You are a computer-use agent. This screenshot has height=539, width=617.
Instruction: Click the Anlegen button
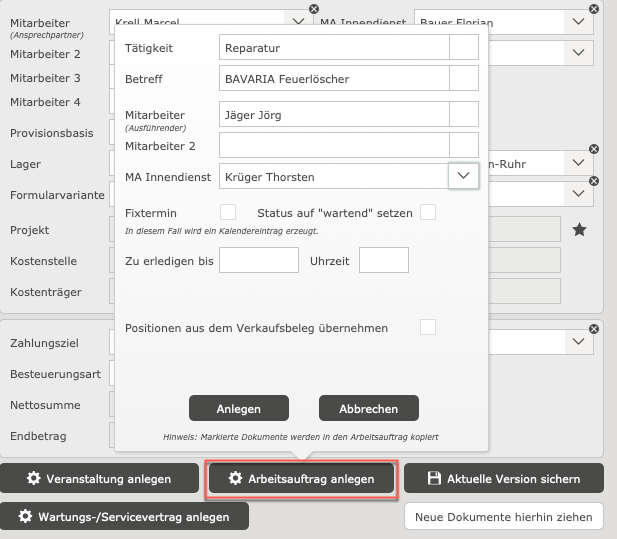pos(239,408)
